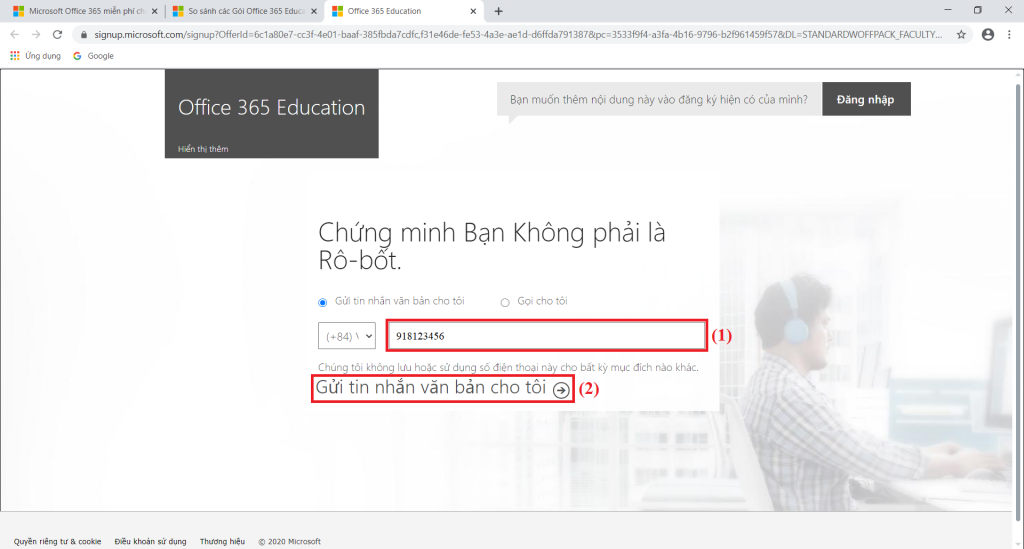1024x549 pixels.
Task: Switch to So sánh các Gói Office 365 tab
Action: click(x=245, y=11)
